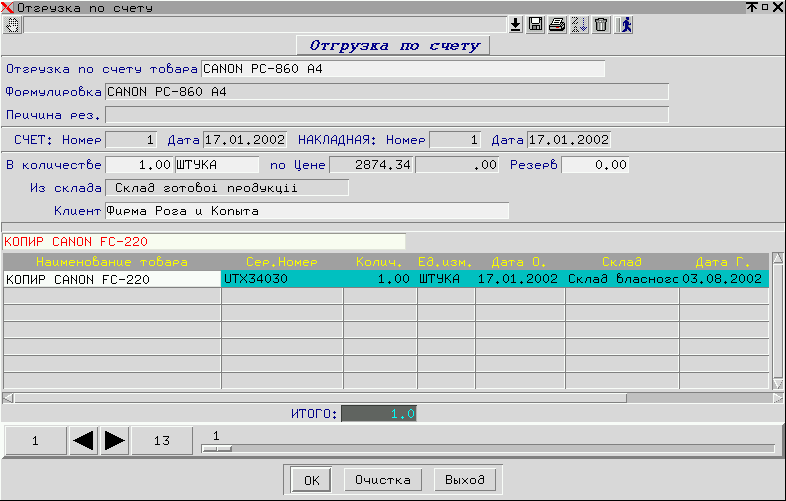The width and height of the screenshot is (786, 501).
Task: Click serial number cell UTX34030
Action: (282, 279)
